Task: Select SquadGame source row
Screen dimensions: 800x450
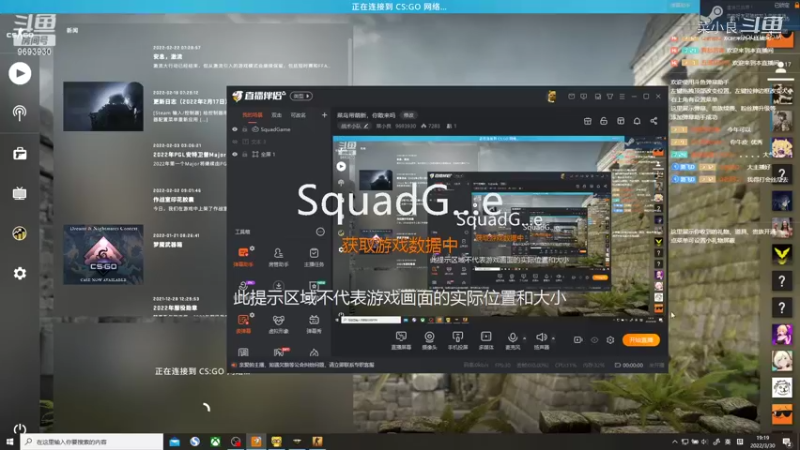Action: tap(279, 130)
